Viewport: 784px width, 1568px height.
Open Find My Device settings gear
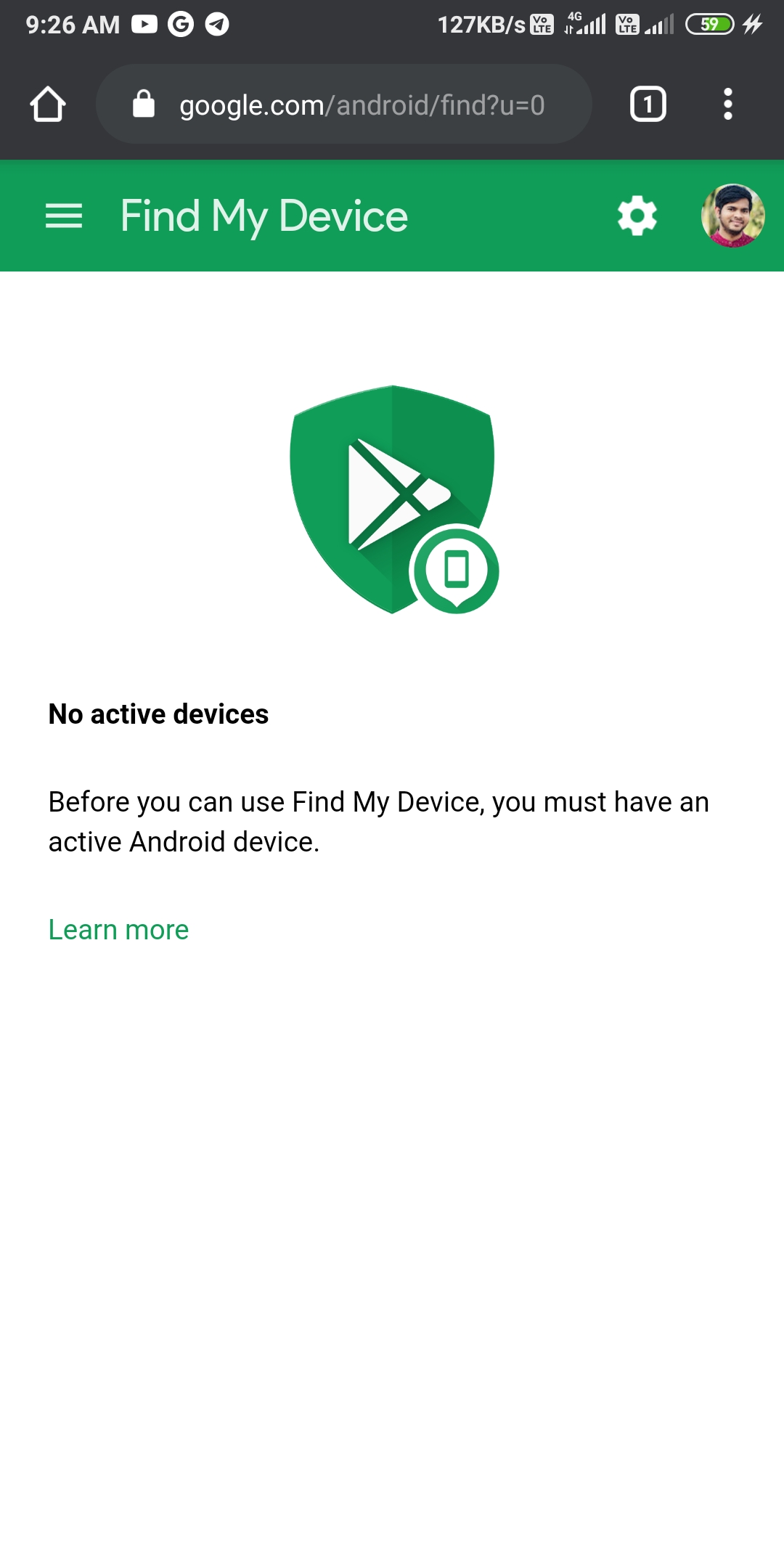tap(637, 216)
